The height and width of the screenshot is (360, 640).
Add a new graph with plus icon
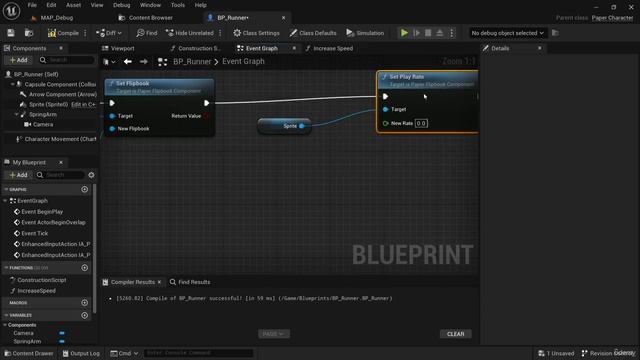pyautogui.click(x=84, y=189)
